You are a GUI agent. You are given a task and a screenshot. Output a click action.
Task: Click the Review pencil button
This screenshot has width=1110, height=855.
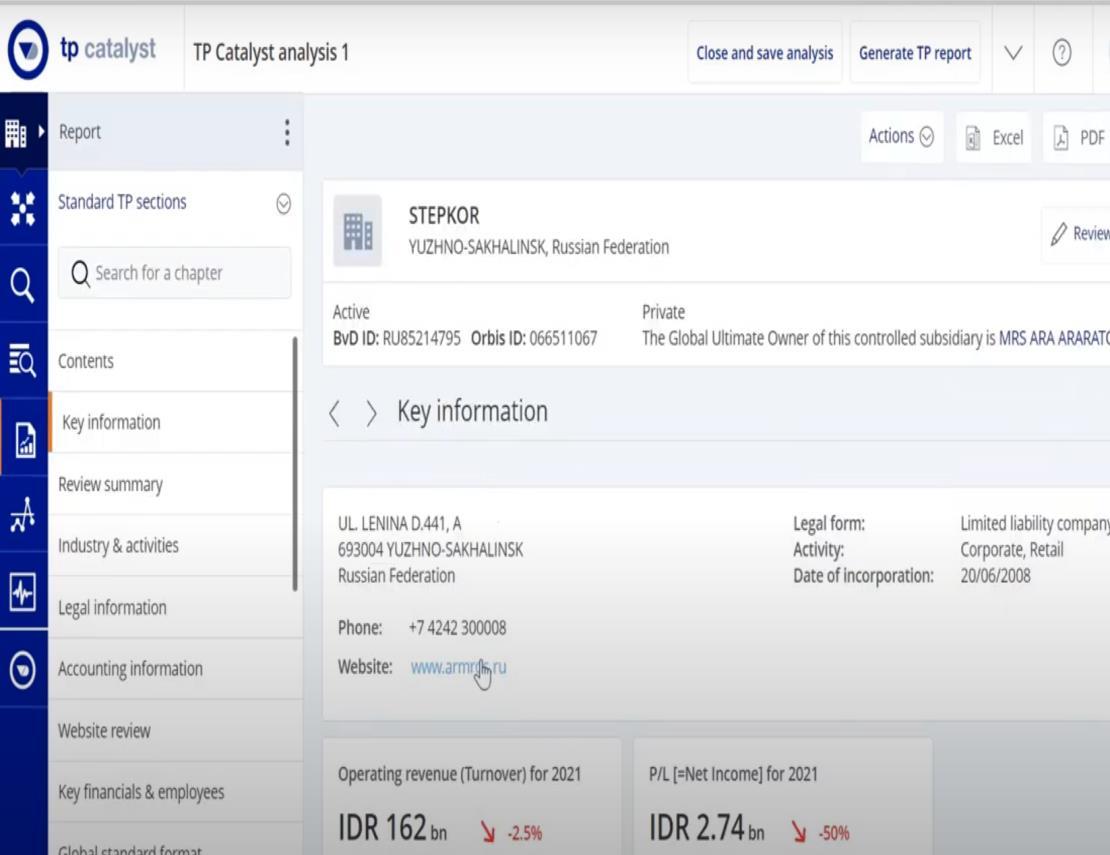[x=1077, y=234]
